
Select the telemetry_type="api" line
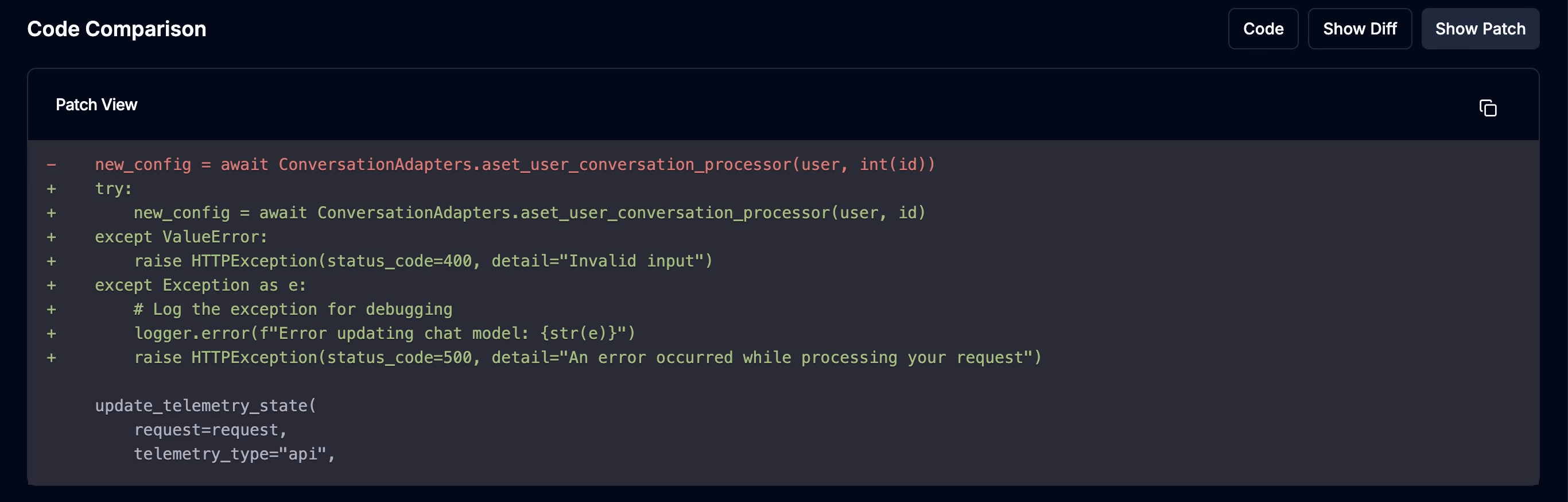234,454
